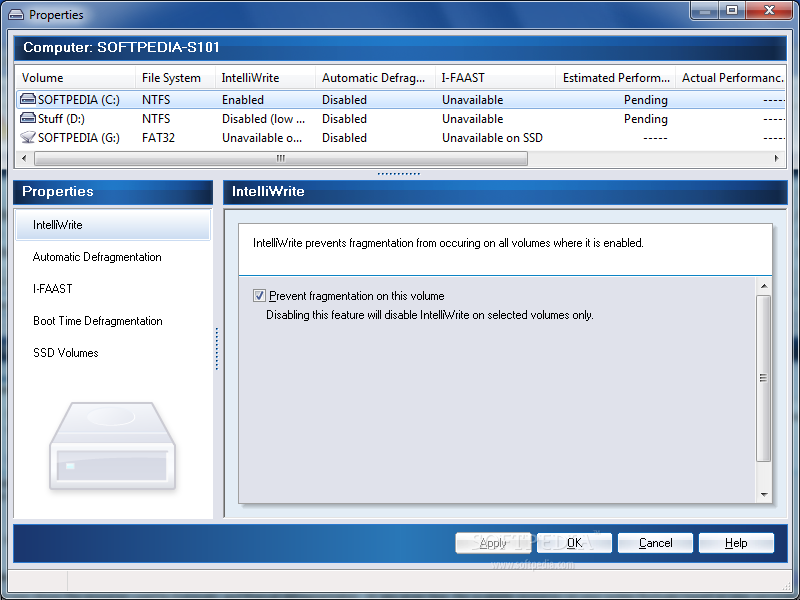
Task: Click the horizontal splitter dots below volume list
Action: pyautogui.click(x=398, y=173)
